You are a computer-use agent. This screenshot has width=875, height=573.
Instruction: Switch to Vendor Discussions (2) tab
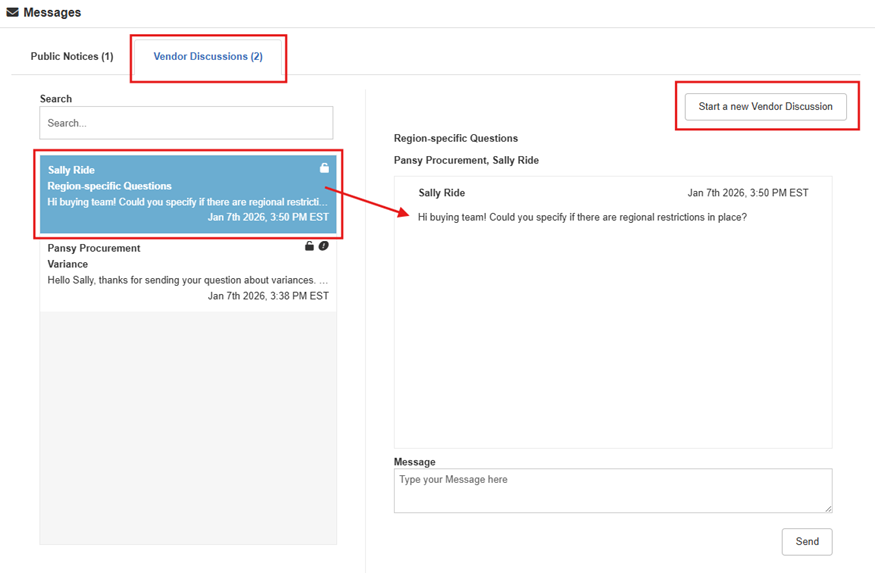pyautogui.click(x=208, y=56)
